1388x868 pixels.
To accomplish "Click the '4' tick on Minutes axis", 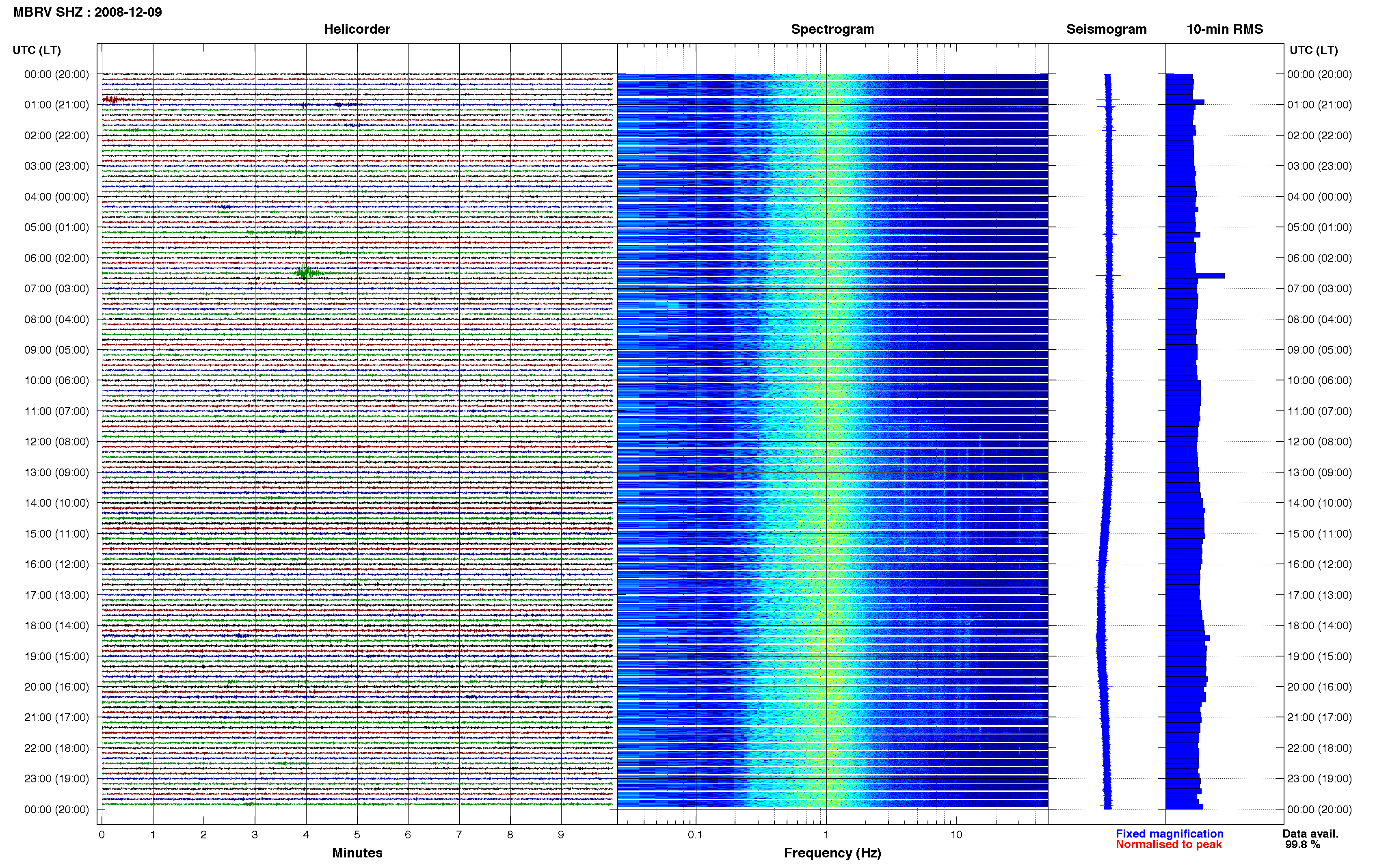I will click(x=306, y=835).
